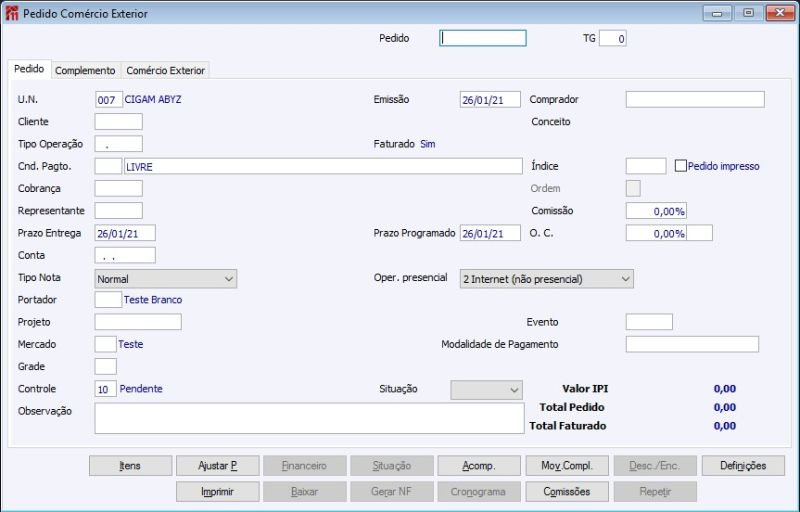The image size is (800, 512).
Task: Maximize the Pedido Comércio Exterior window
Action: (x=748, y=13)
